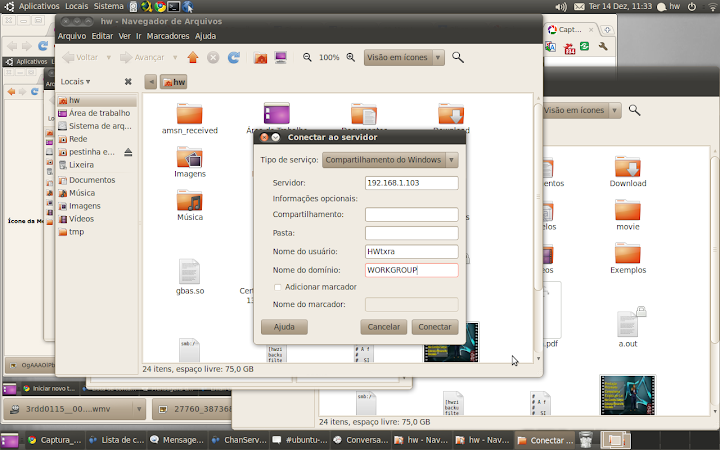The image size is (720, 450).
Task: Open Exemplos folder in rear window
Action: pyautogui.click(x=628, y=258)
